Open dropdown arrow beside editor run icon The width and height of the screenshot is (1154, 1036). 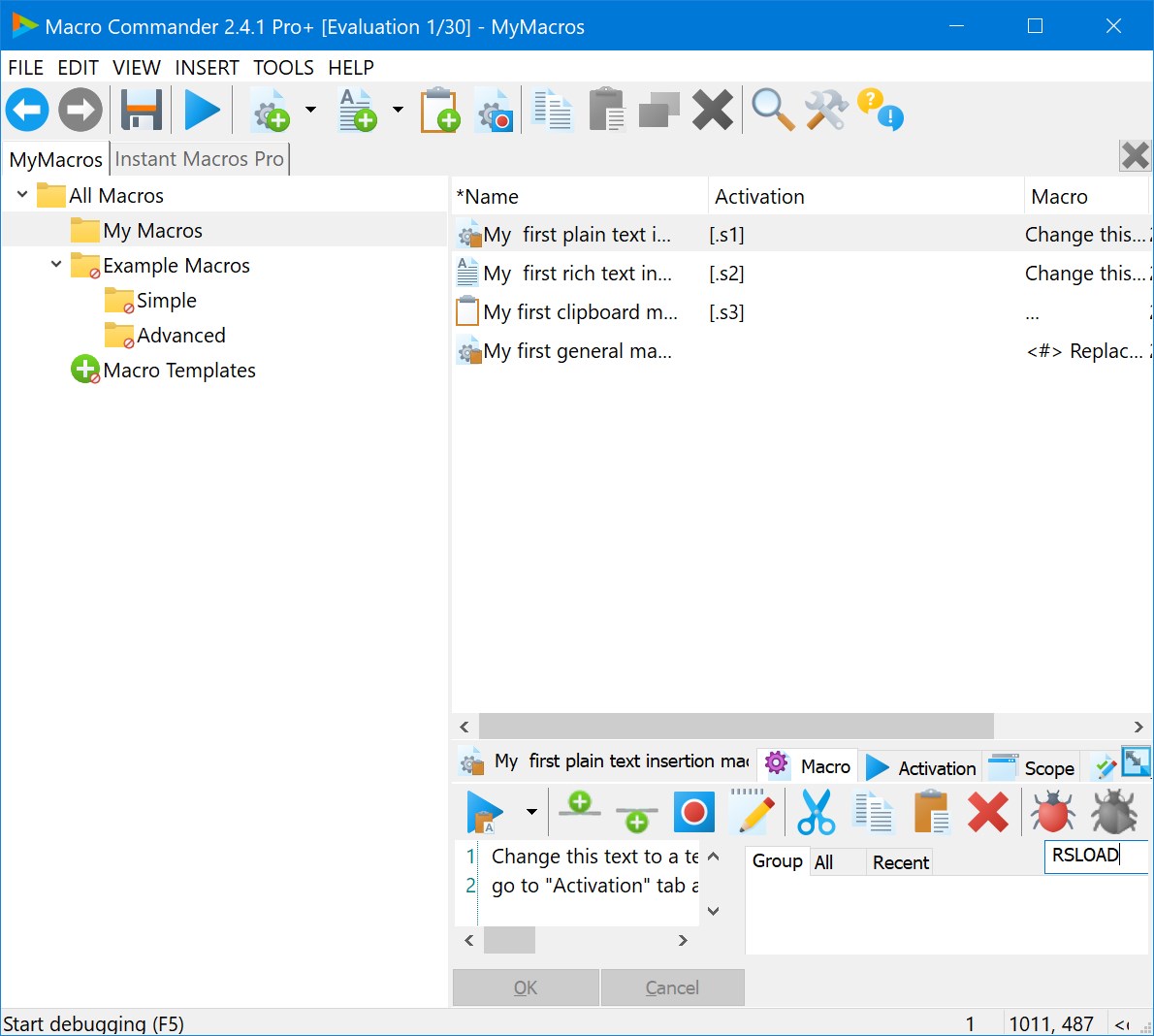(531, 812)
